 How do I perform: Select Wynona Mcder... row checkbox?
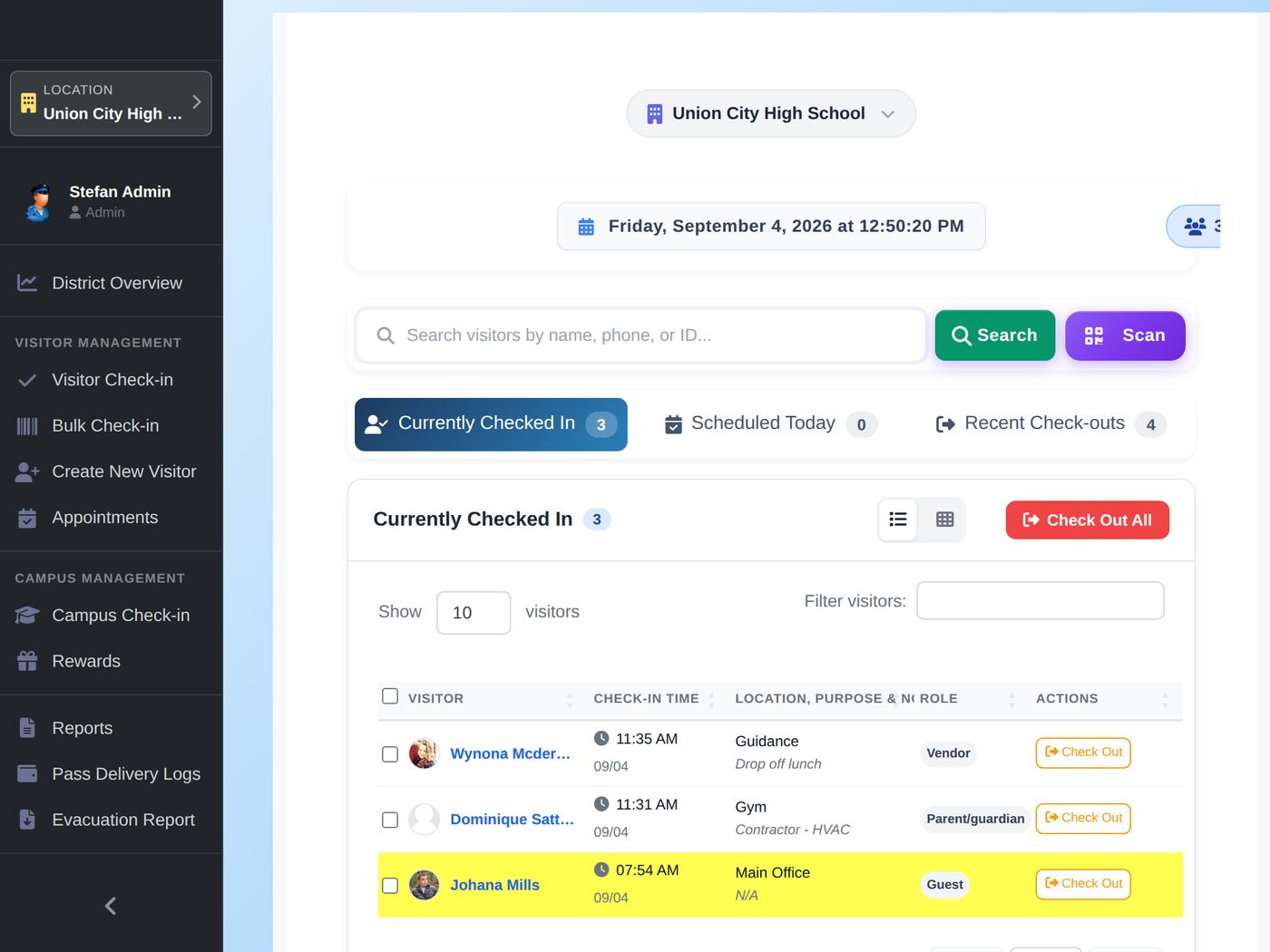pos(390,754)
